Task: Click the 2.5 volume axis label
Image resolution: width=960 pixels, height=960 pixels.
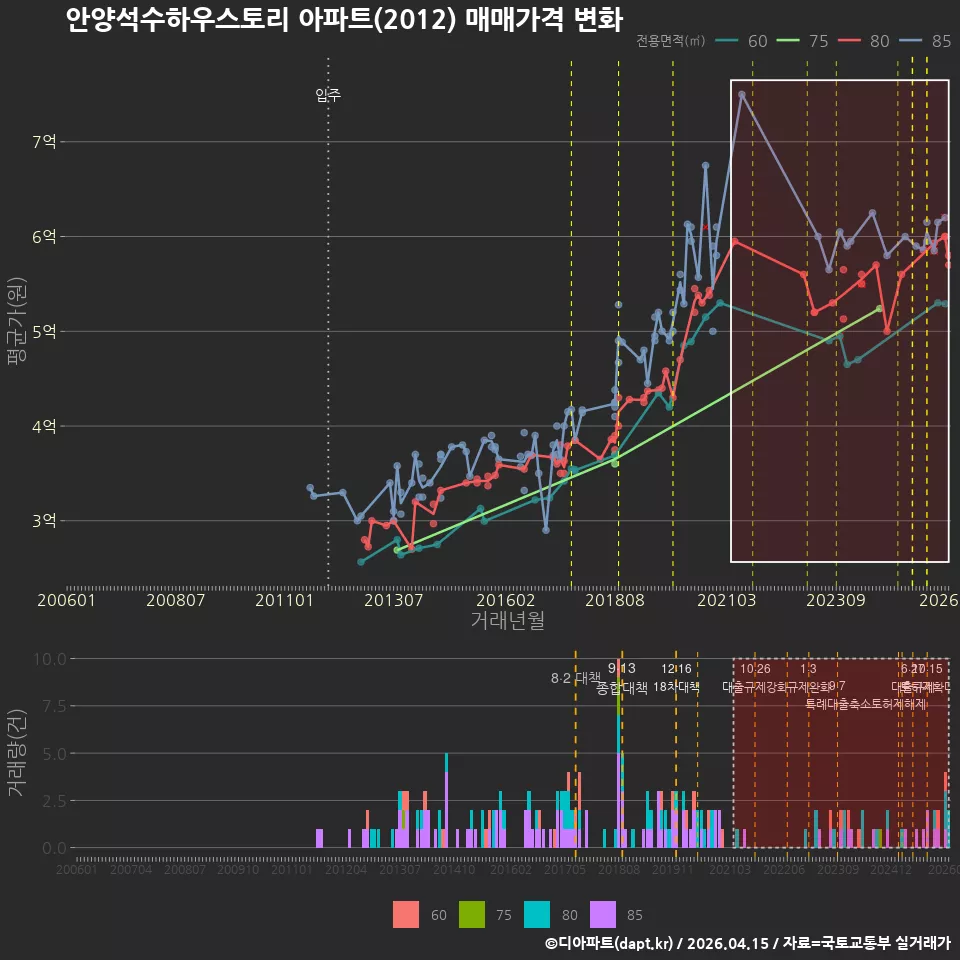Action: (54, 801)
